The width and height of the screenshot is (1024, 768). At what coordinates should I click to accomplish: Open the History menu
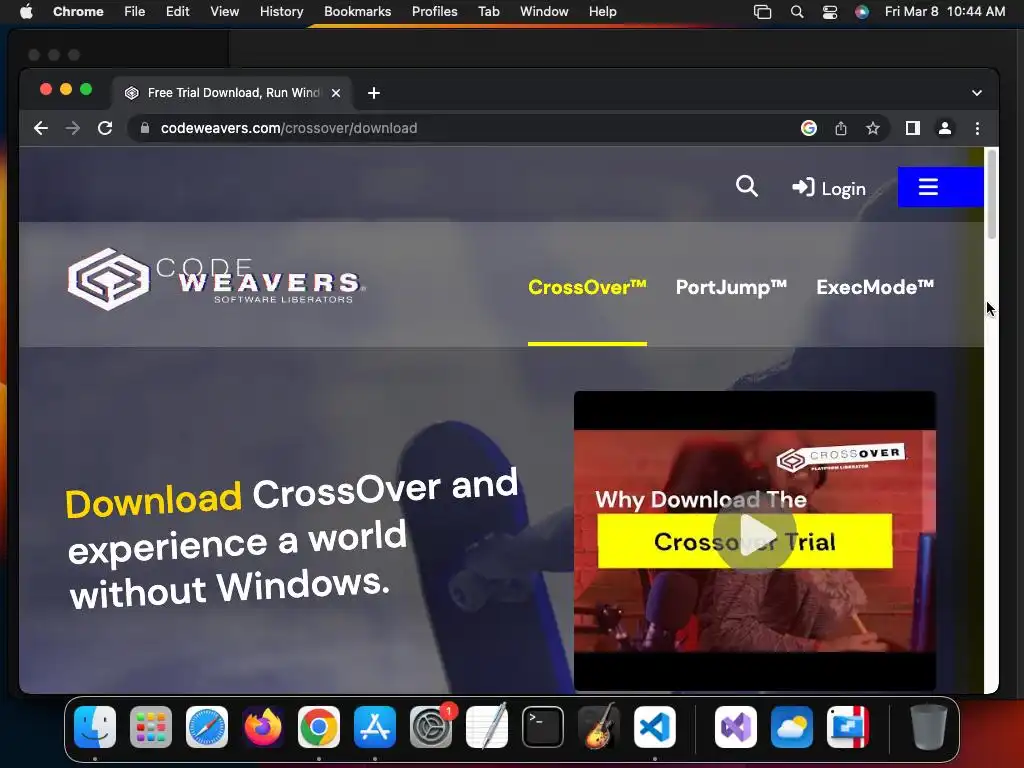281,11
